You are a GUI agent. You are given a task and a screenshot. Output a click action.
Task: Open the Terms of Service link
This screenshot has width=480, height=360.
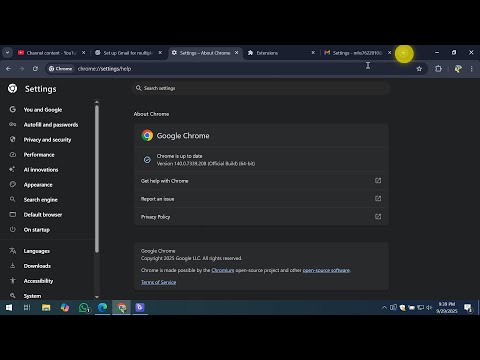(158, 282)
